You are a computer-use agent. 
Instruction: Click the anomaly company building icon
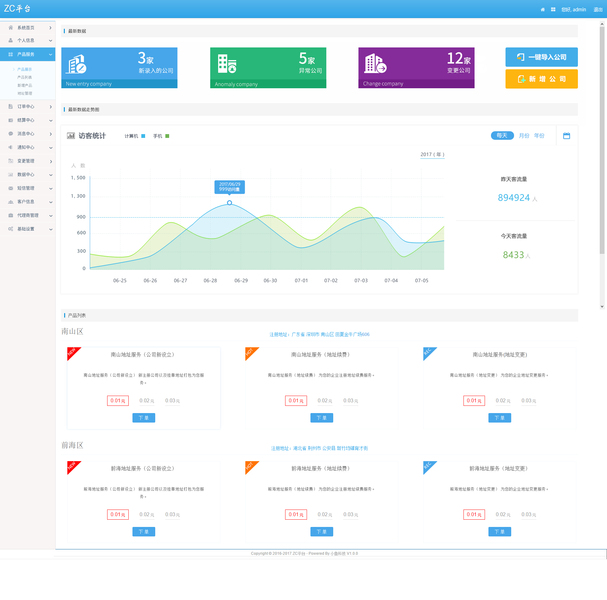pyautogui.click(x=227, y=63)
